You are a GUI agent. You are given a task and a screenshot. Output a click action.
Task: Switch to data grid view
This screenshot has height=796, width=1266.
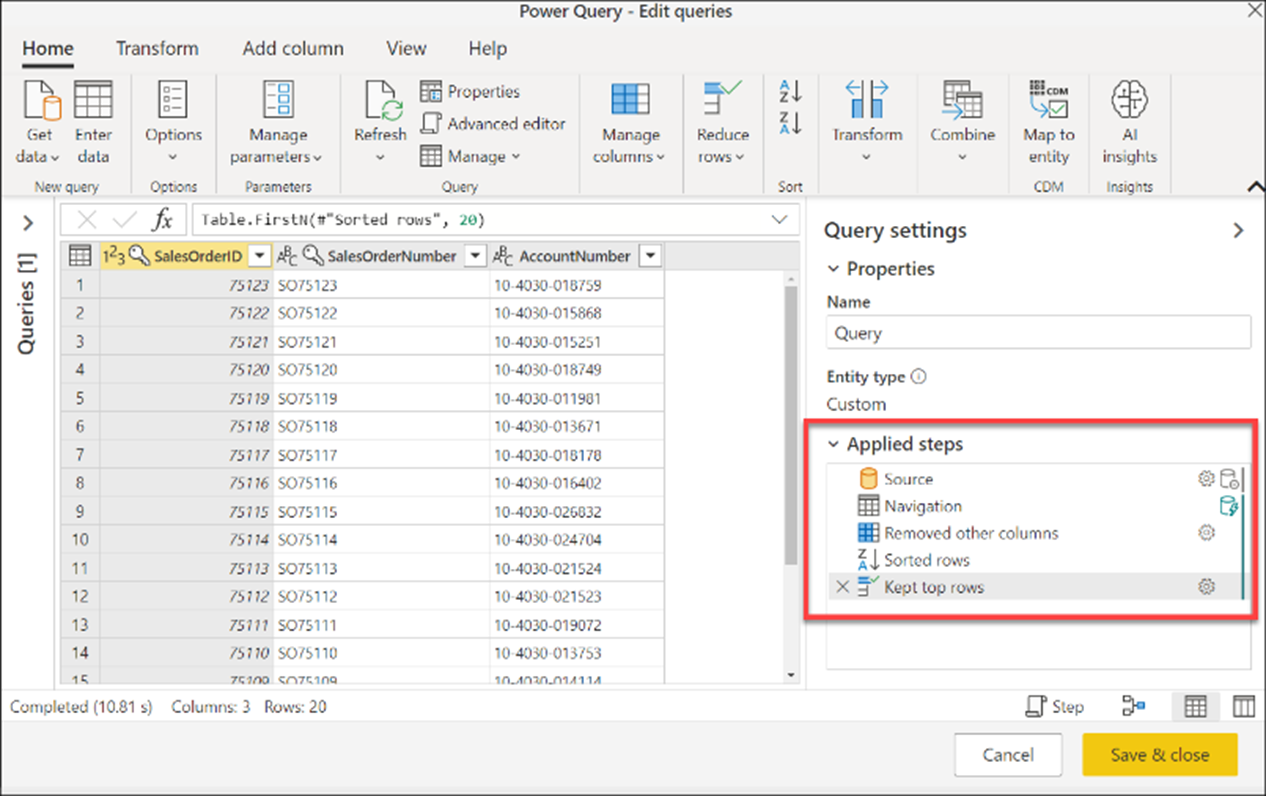(1195, 706)
